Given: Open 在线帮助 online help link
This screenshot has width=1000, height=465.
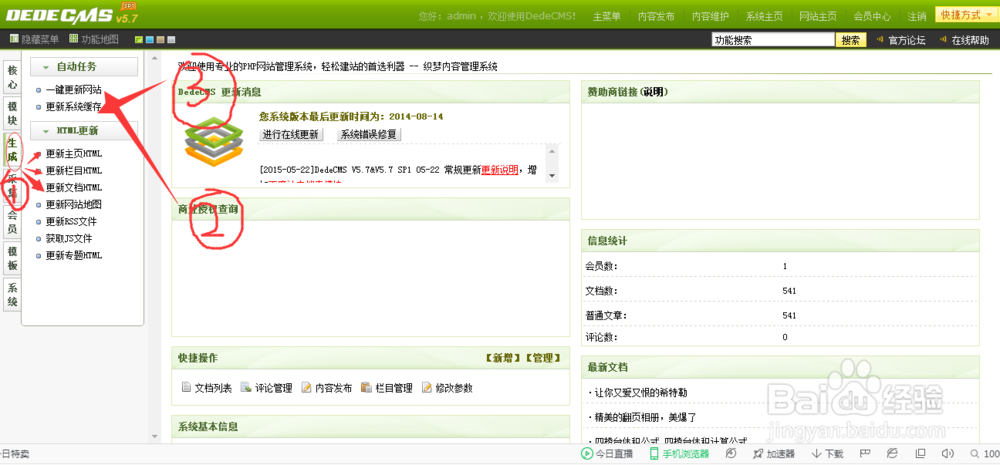Looking at the screenshot, I should (x=970, y=40).
